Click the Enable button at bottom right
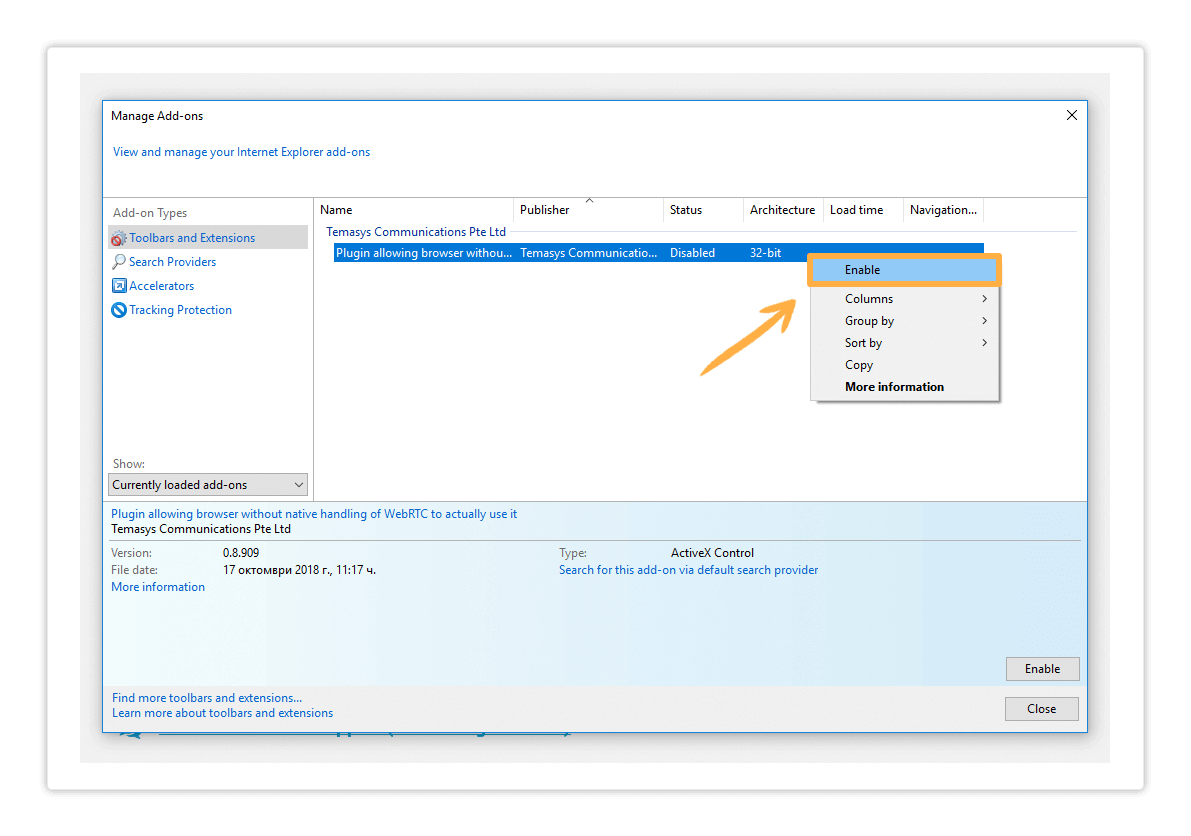Viewport: 1191px width, 836px height. (1042, 669)
